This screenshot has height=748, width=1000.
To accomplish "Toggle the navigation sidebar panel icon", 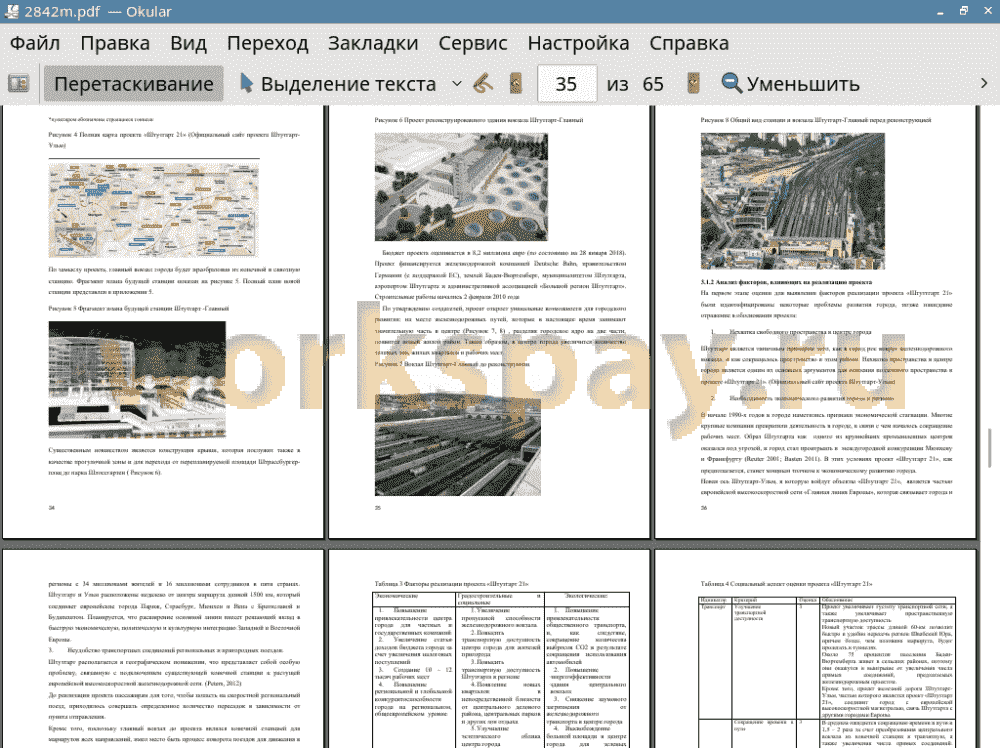I will click(18, 84).
